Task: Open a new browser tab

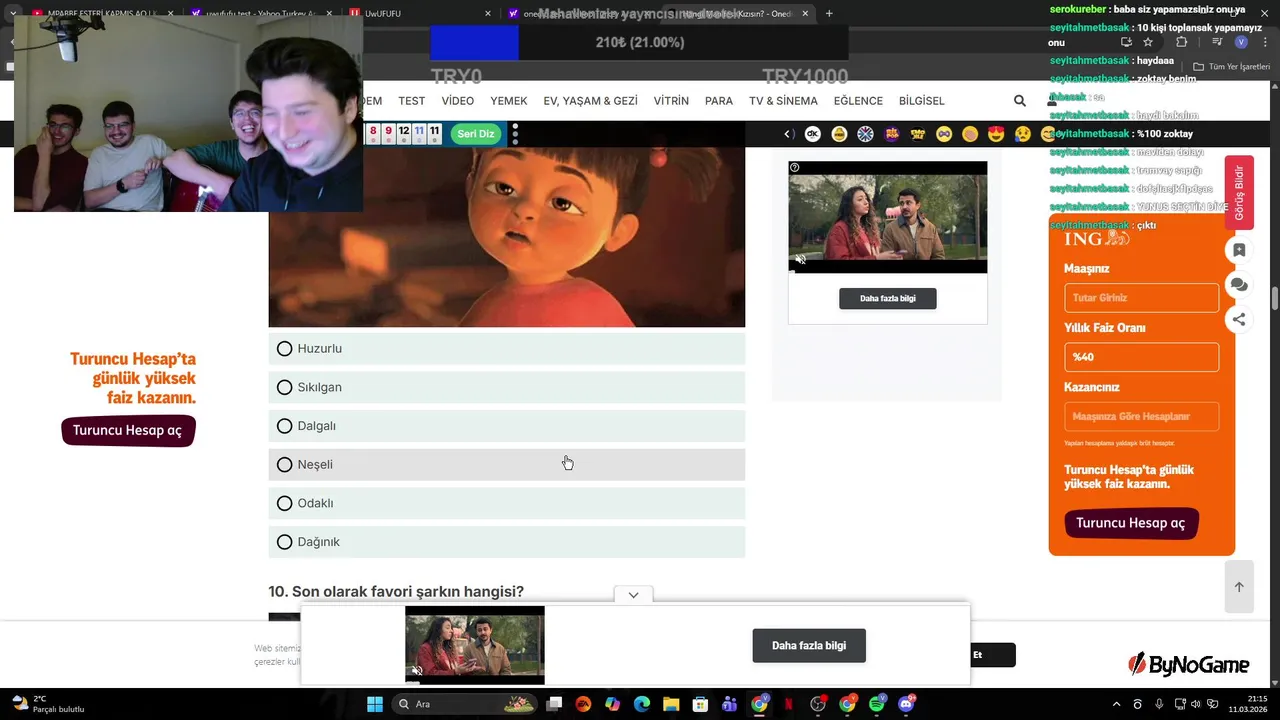Action: (x=829, y=14)
